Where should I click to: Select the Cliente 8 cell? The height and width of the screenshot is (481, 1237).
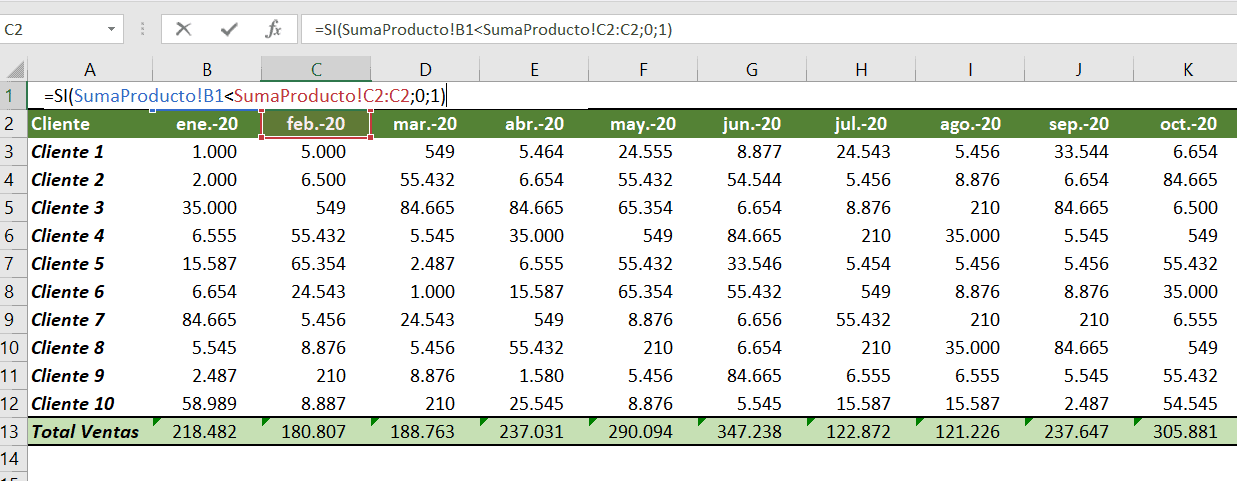coord(90,348)
